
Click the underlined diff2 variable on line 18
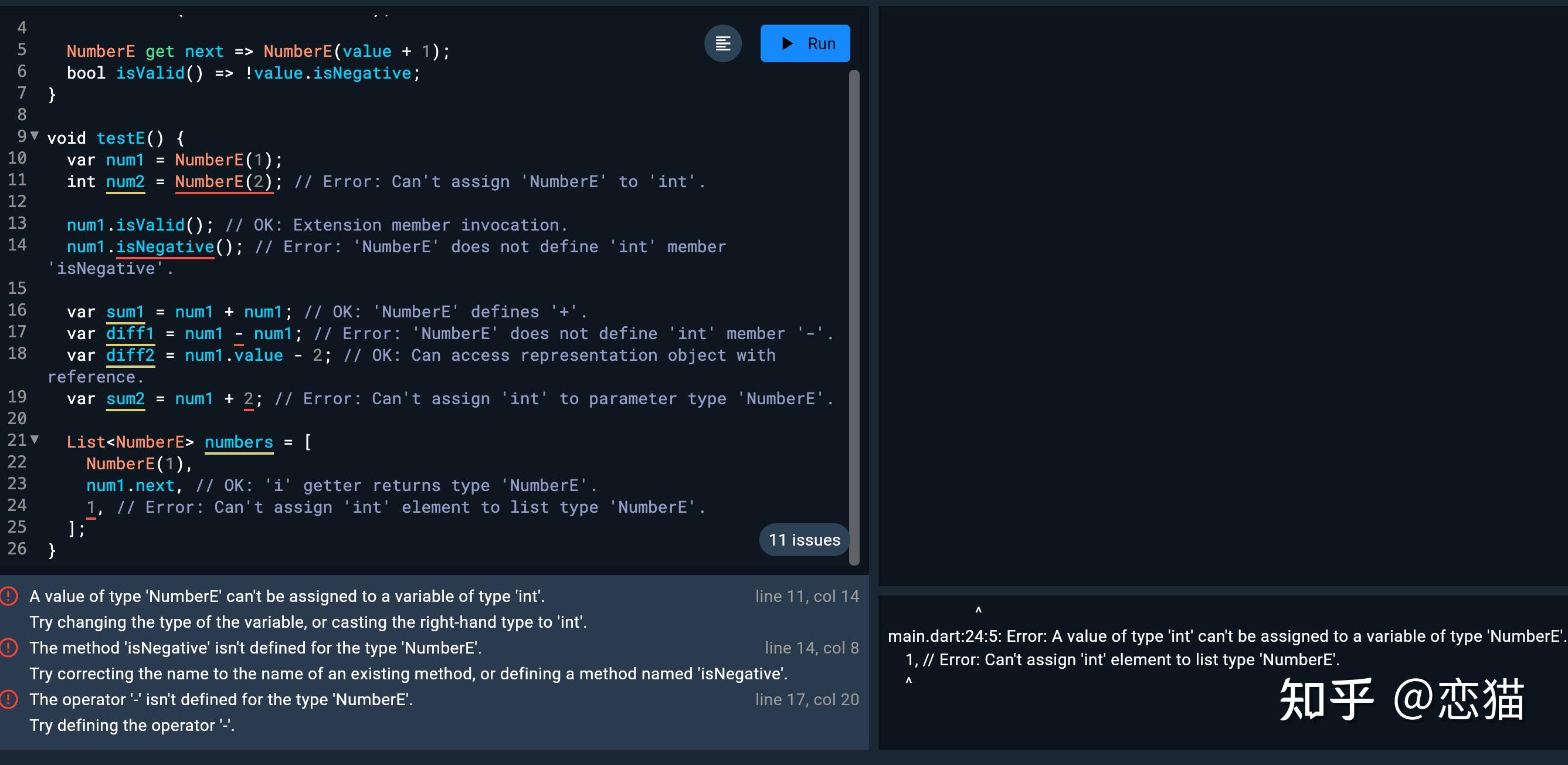tap(130, 355)
